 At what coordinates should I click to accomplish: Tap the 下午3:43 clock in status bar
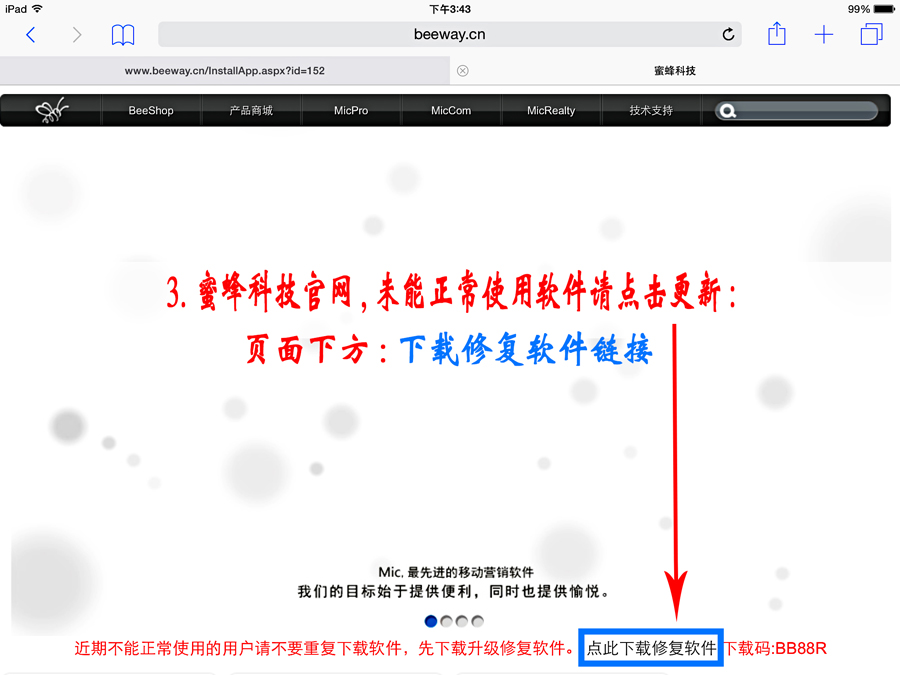(x=450, y=9)
